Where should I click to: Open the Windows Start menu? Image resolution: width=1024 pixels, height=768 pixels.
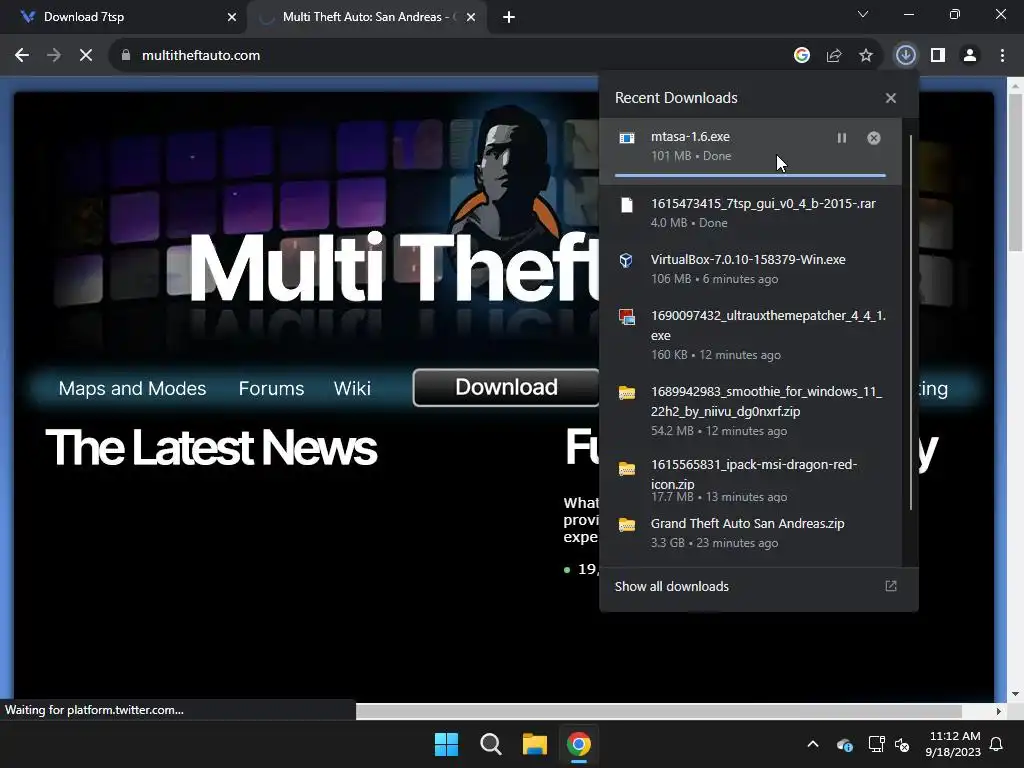447,744
